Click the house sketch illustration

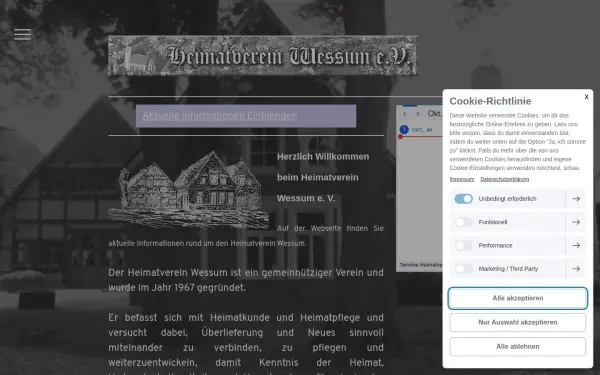(189, 190)
